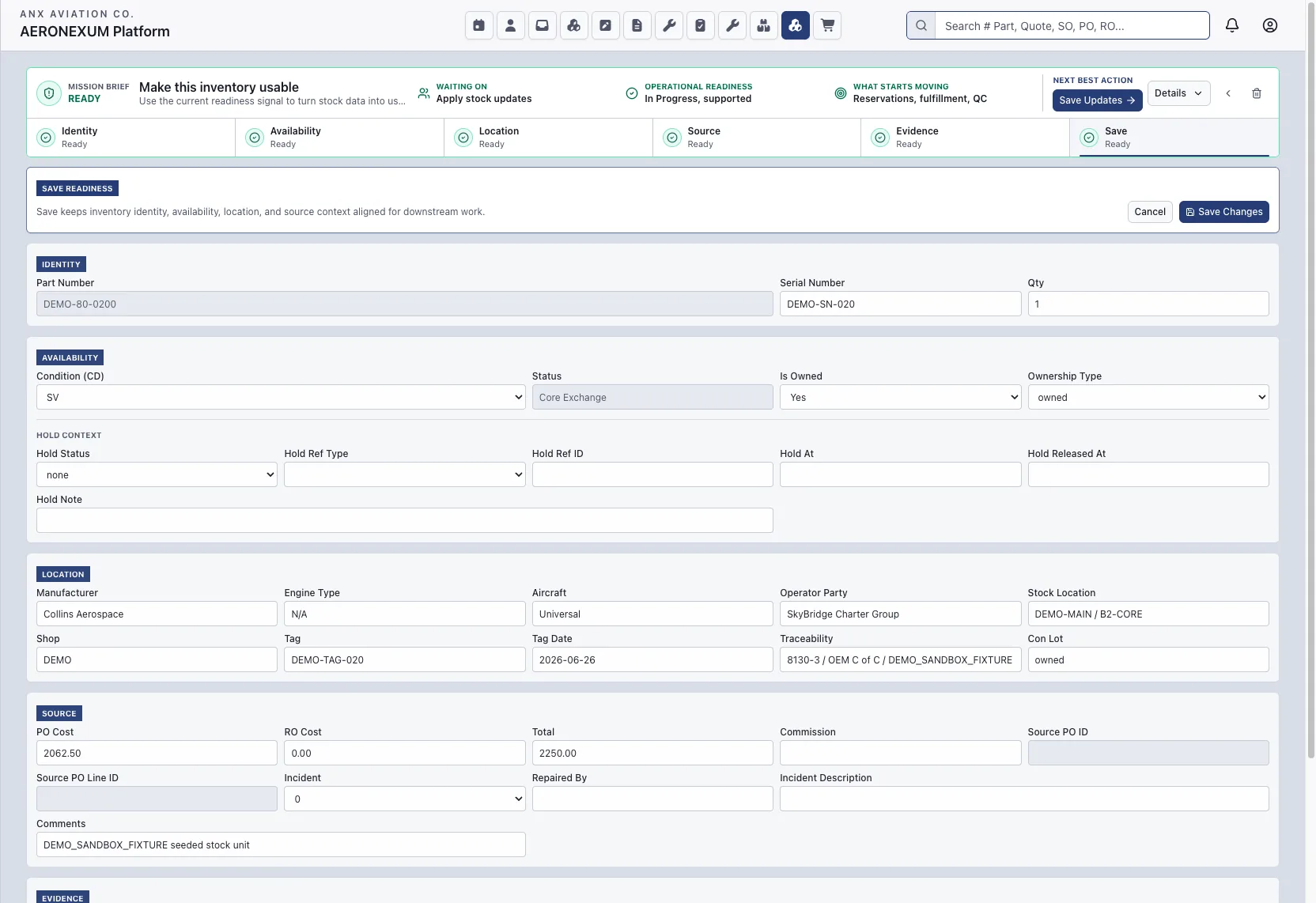Open the pencil edit toolbar icon
This screenshot has width=1316, height=903.
pyautogui.click(x=605, y=25)
